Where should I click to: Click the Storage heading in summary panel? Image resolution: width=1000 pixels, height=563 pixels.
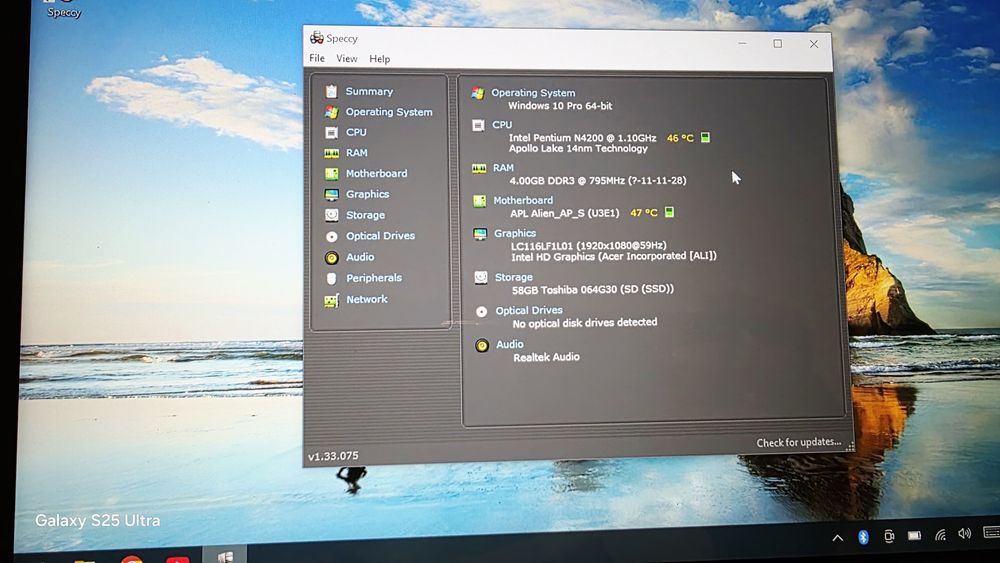[513, 277]
